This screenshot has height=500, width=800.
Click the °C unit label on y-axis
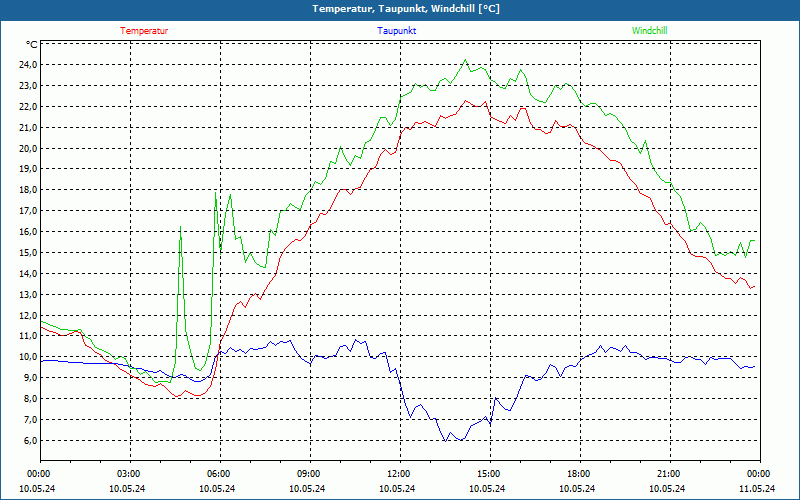tap(32, 45)
